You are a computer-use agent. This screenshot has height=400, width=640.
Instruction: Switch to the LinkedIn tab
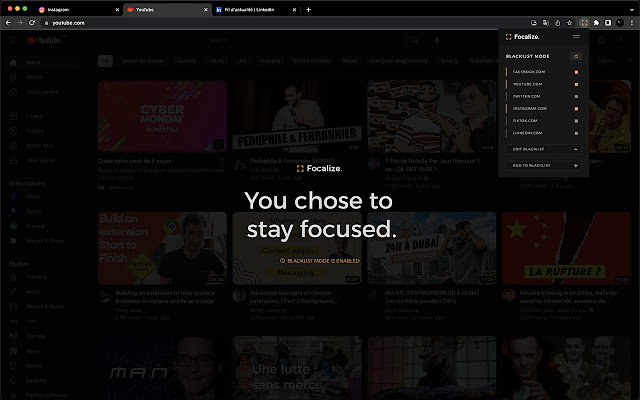pos(256,9)
